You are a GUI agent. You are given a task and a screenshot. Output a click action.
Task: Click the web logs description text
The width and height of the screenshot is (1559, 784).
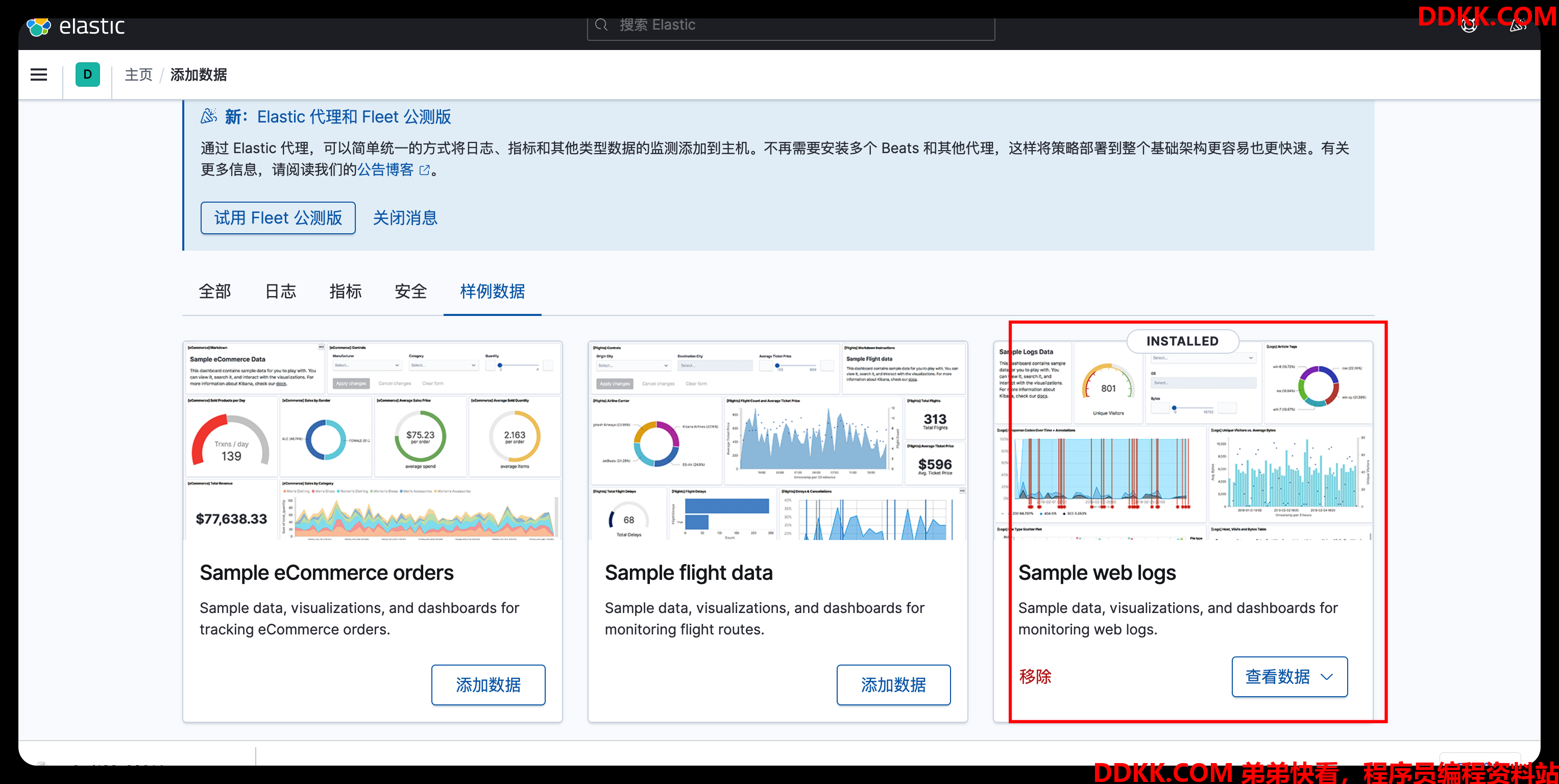point(1178,618)
